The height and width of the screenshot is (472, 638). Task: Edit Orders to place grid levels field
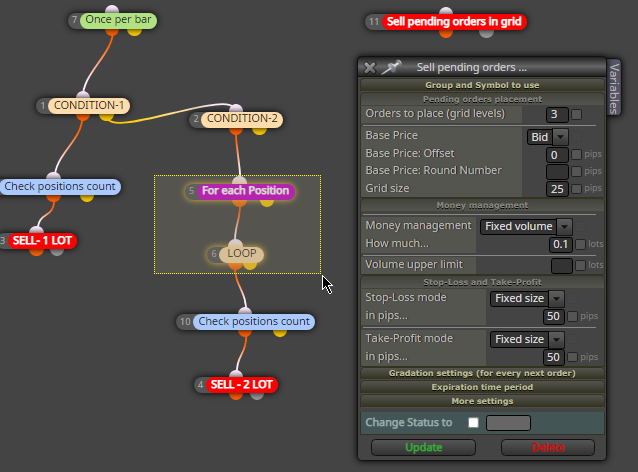point(557,114)
